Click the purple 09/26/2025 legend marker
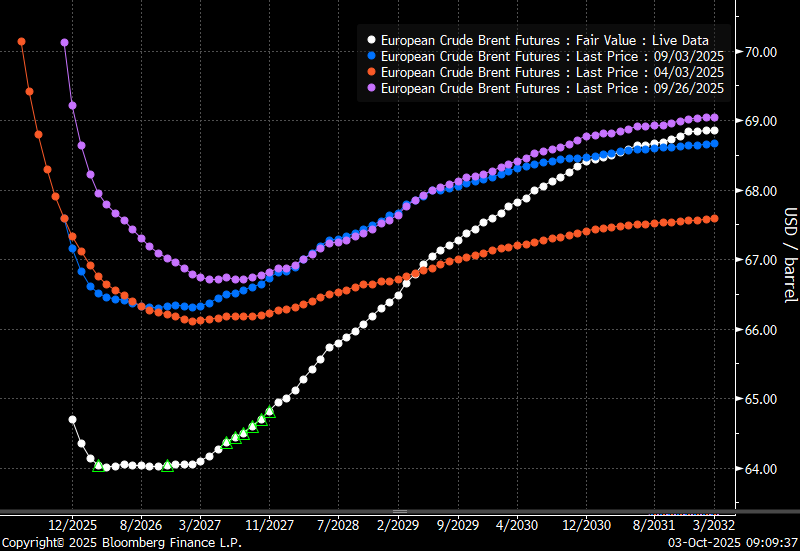This screenshot has width=800, height=551. pyautogui.click(x=372, y=89)
